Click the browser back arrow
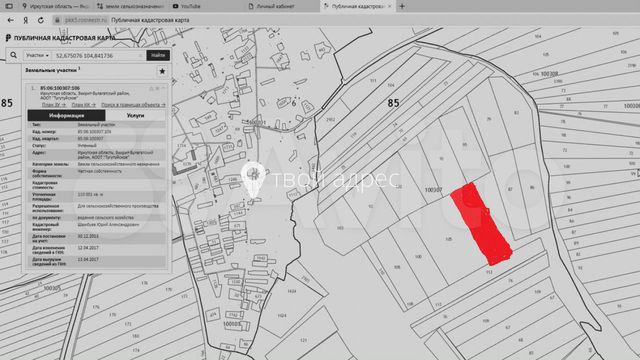640x360 pixels. click(x=11, y=20)
